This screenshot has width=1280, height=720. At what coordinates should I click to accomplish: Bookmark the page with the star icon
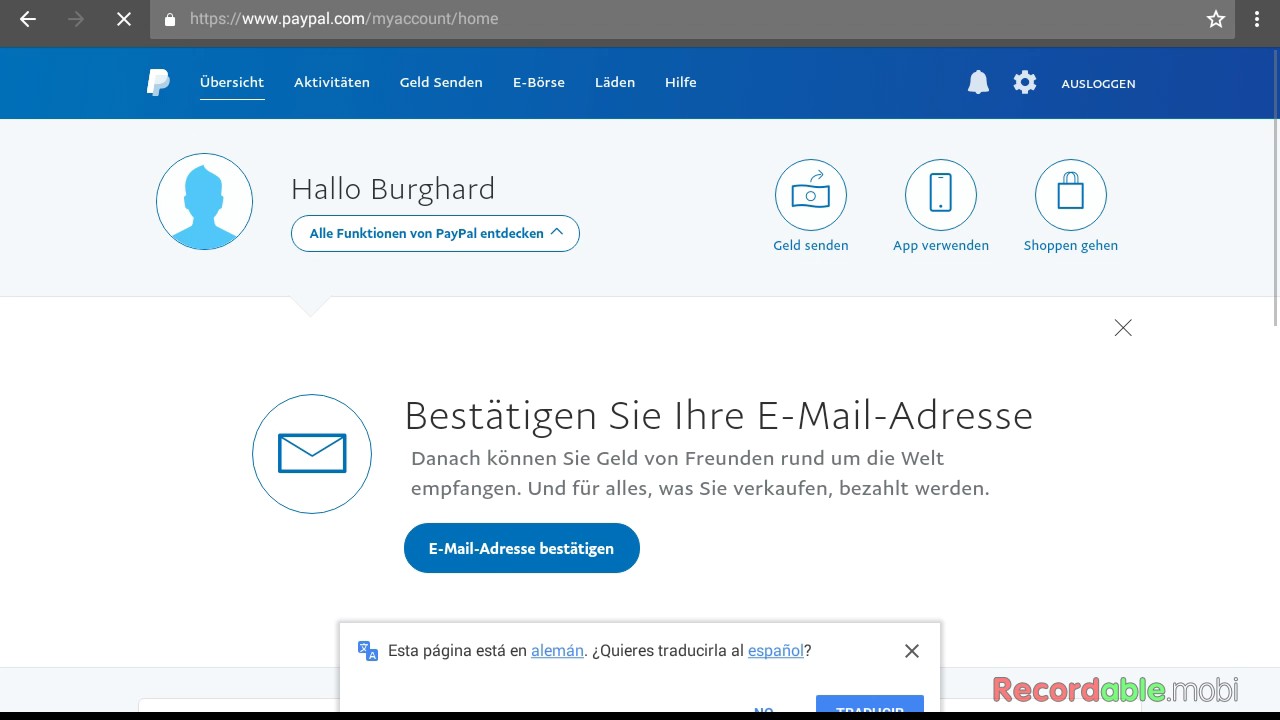pos(1216,19)
